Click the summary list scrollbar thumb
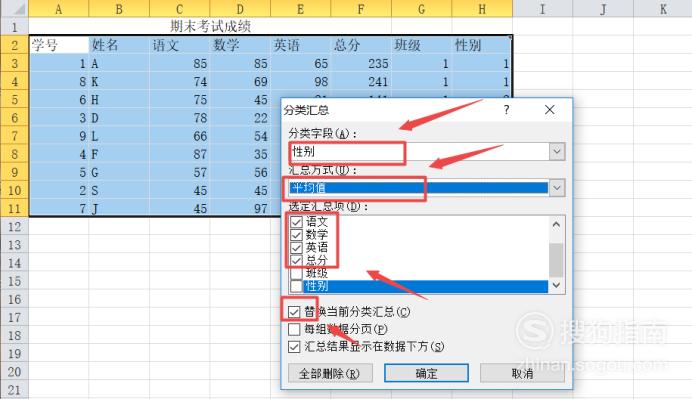 click(556, 260)
